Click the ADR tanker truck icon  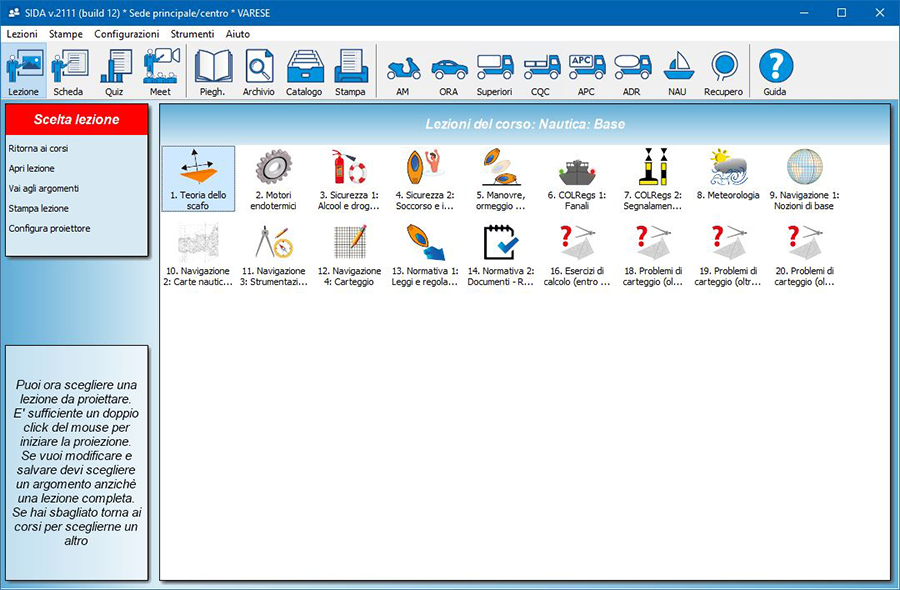tap(632, 72)
